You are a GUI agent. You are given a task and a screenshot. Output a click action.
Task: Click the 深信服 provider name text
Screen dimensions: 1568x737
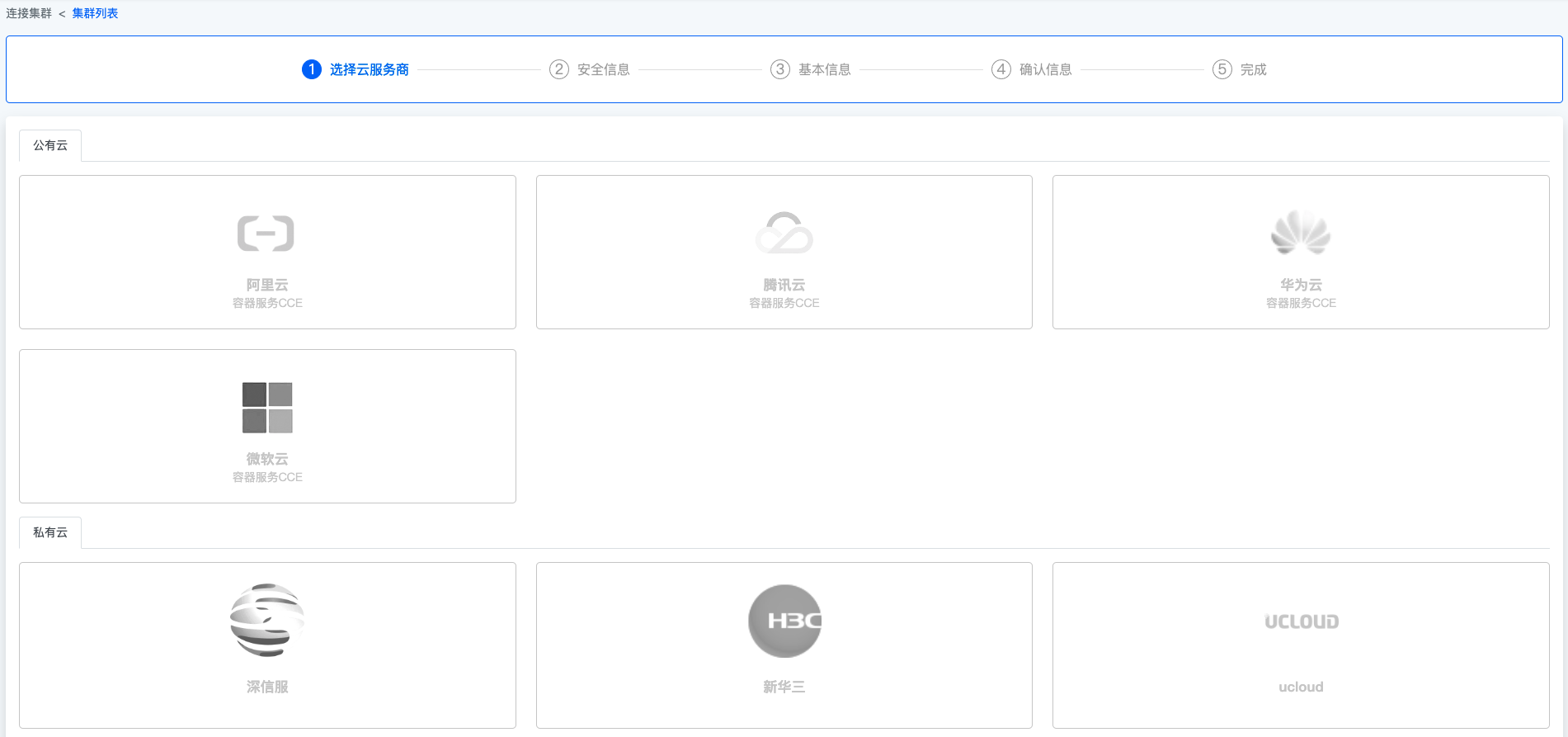coord(267,687)
